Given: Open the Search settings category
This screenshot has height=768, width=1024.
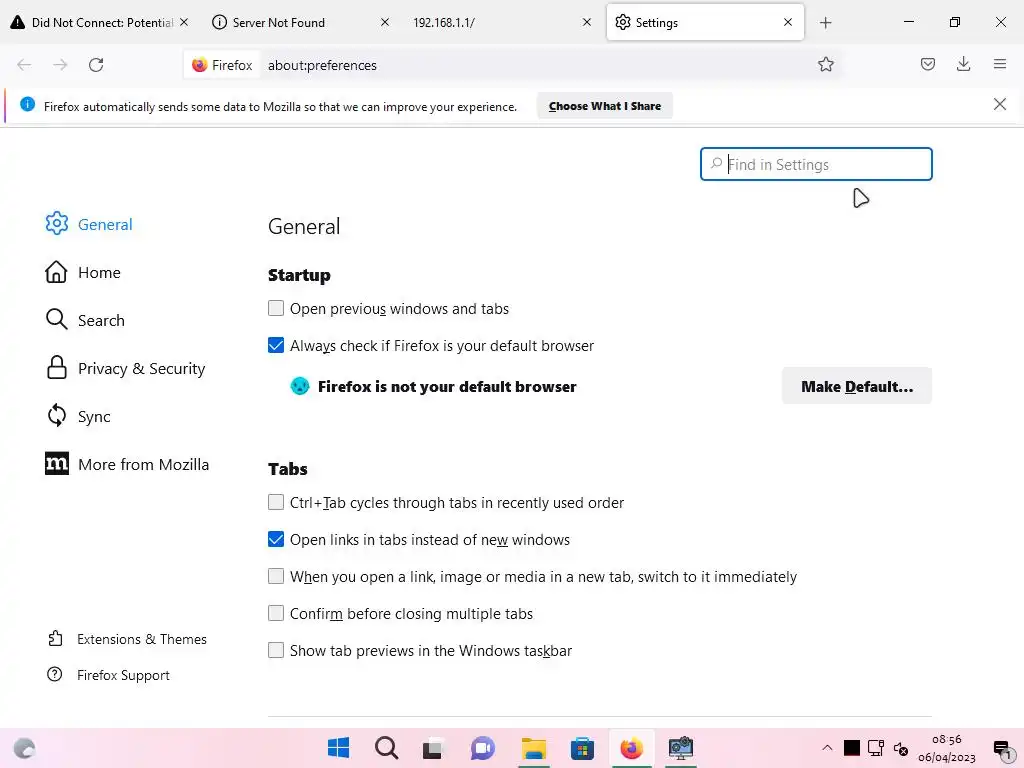Looking at the screenshot, I should (x=85, y=320).
